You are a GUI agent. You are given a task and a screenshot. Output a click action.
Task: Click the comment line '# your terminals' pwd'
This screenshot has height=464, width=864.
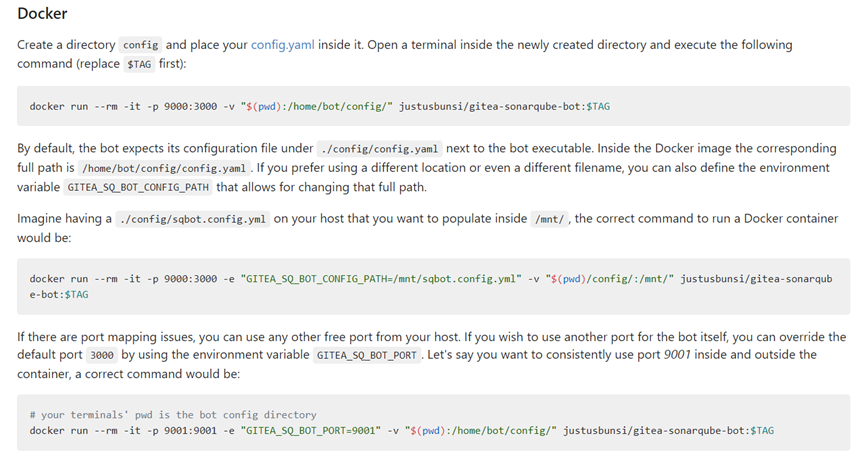coord(173,415)
